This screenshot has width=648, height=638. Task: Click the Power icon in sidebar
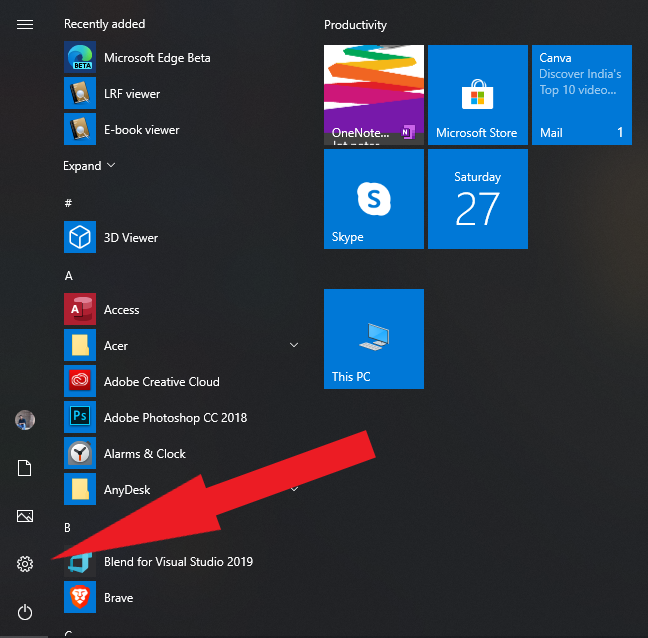click(25, 612)
